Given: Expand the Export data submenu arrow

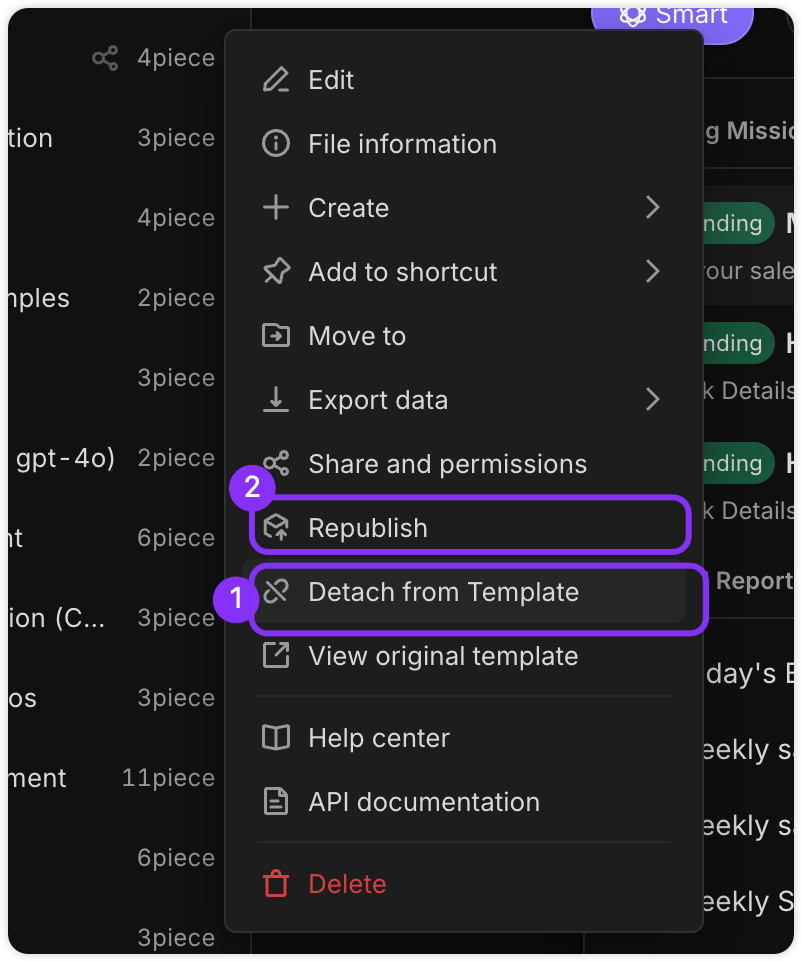Looking at the screenshot, I should pyautogui.click(x=653, y=399).
